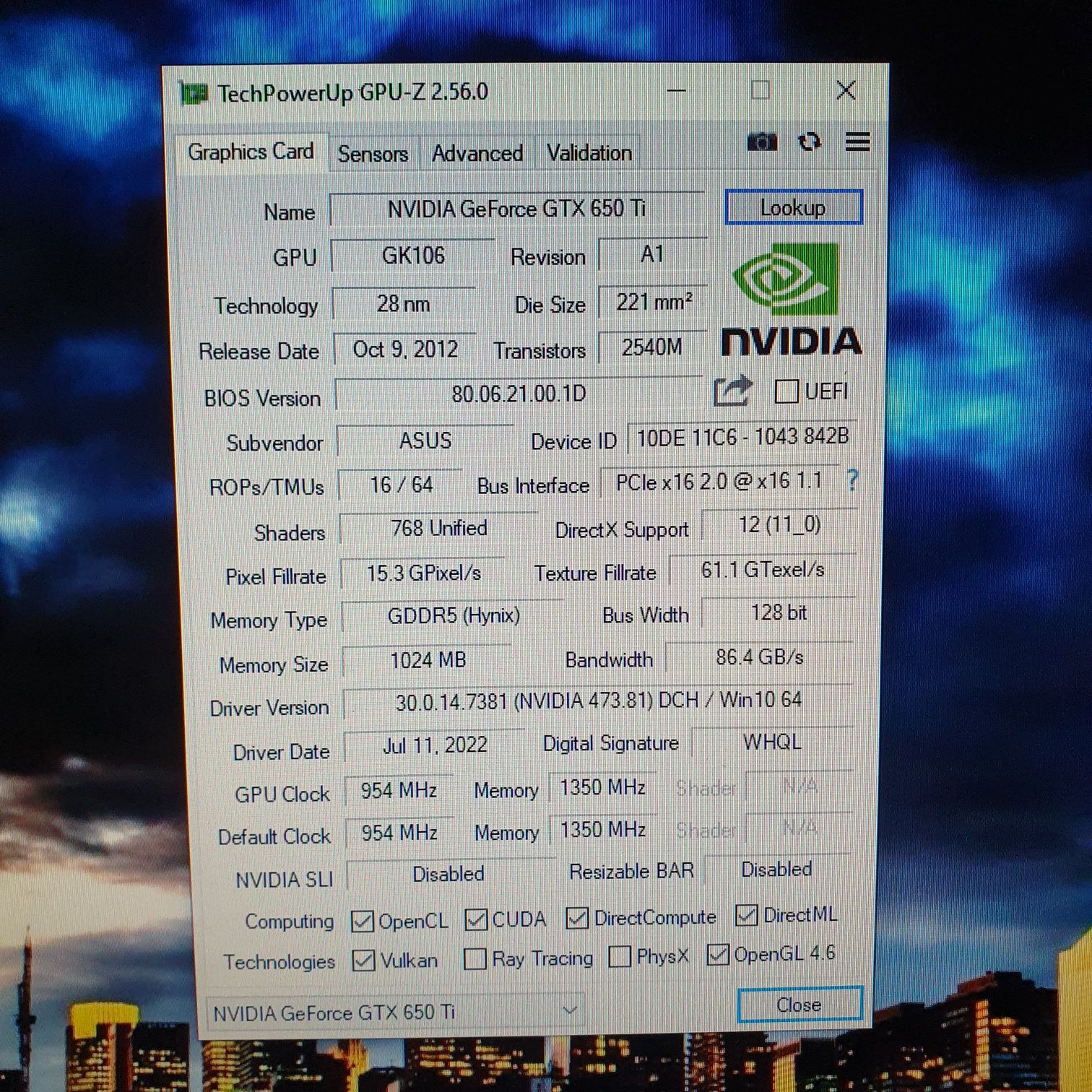Click the NVIDIA vendor logo
This screenshot has width=1092, height=1092.
(791, 300)
